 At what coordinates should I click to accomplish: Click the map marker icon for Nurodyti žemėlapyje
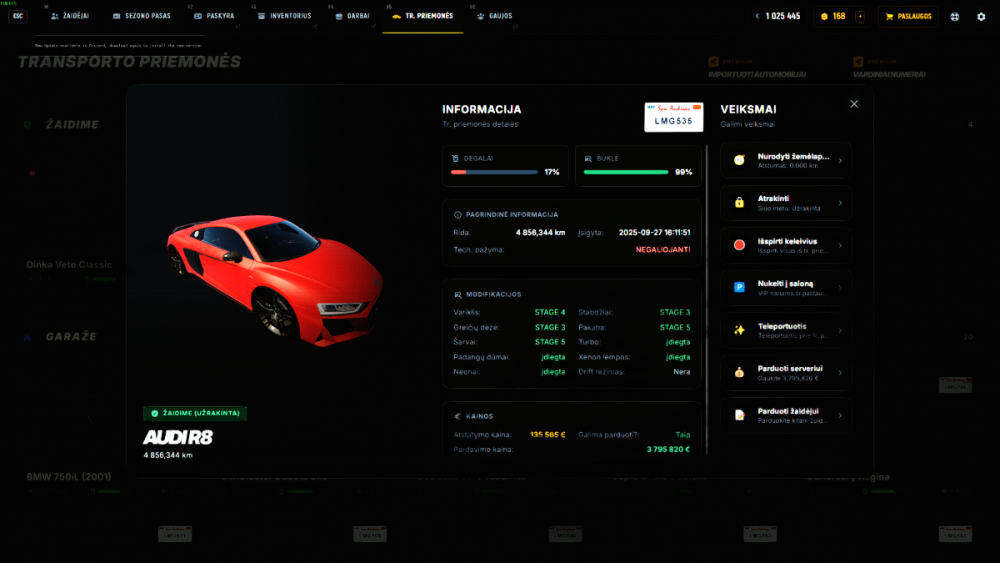point(739,160)
